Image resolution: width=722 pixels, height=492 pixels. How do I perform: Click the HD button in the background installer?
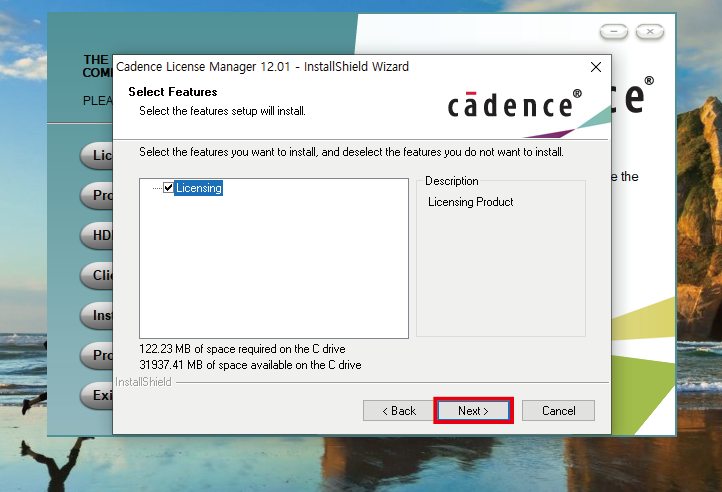(96, 235)
